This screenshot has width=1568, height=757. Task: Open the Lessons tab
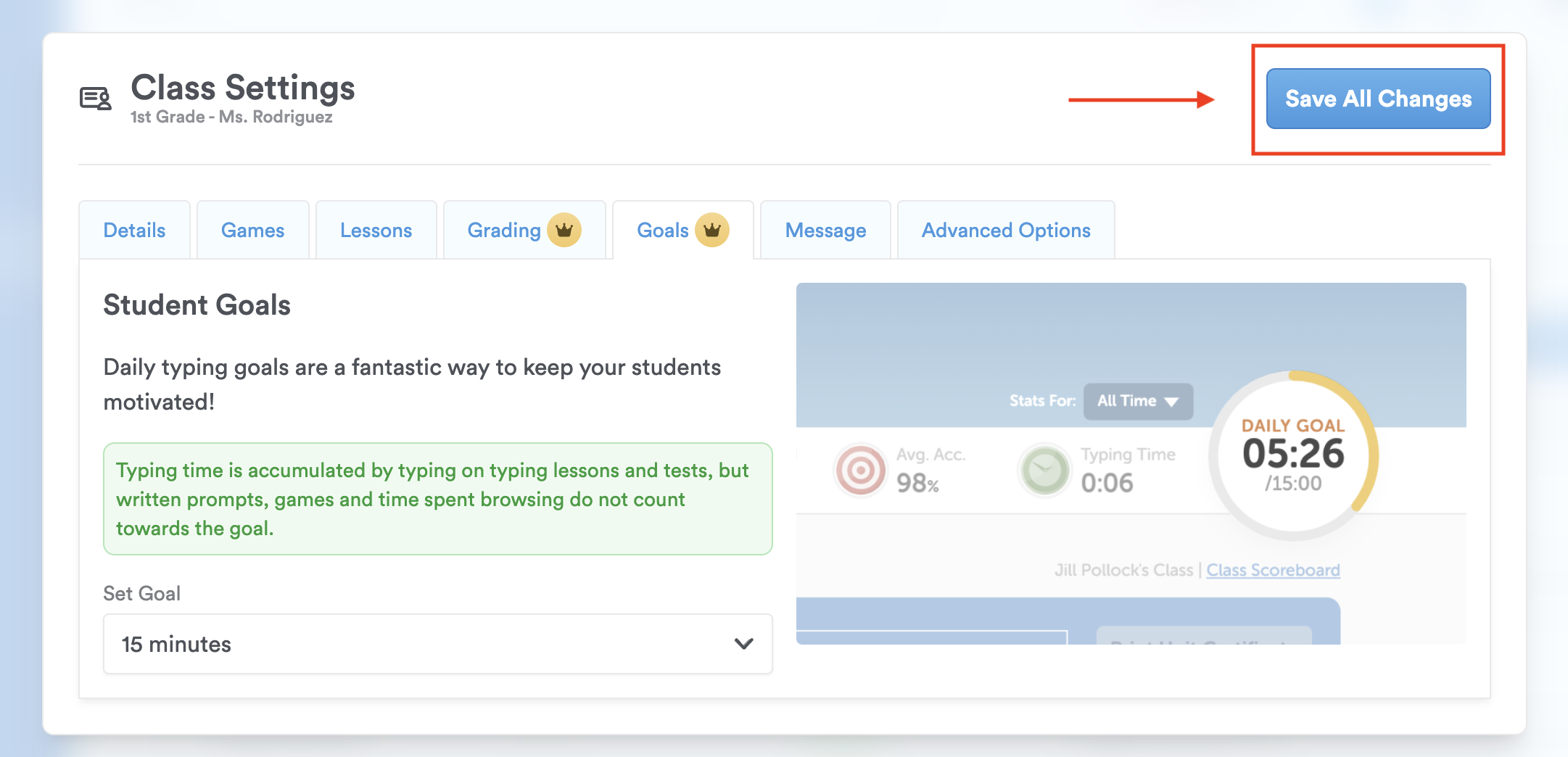coord(376,231)
